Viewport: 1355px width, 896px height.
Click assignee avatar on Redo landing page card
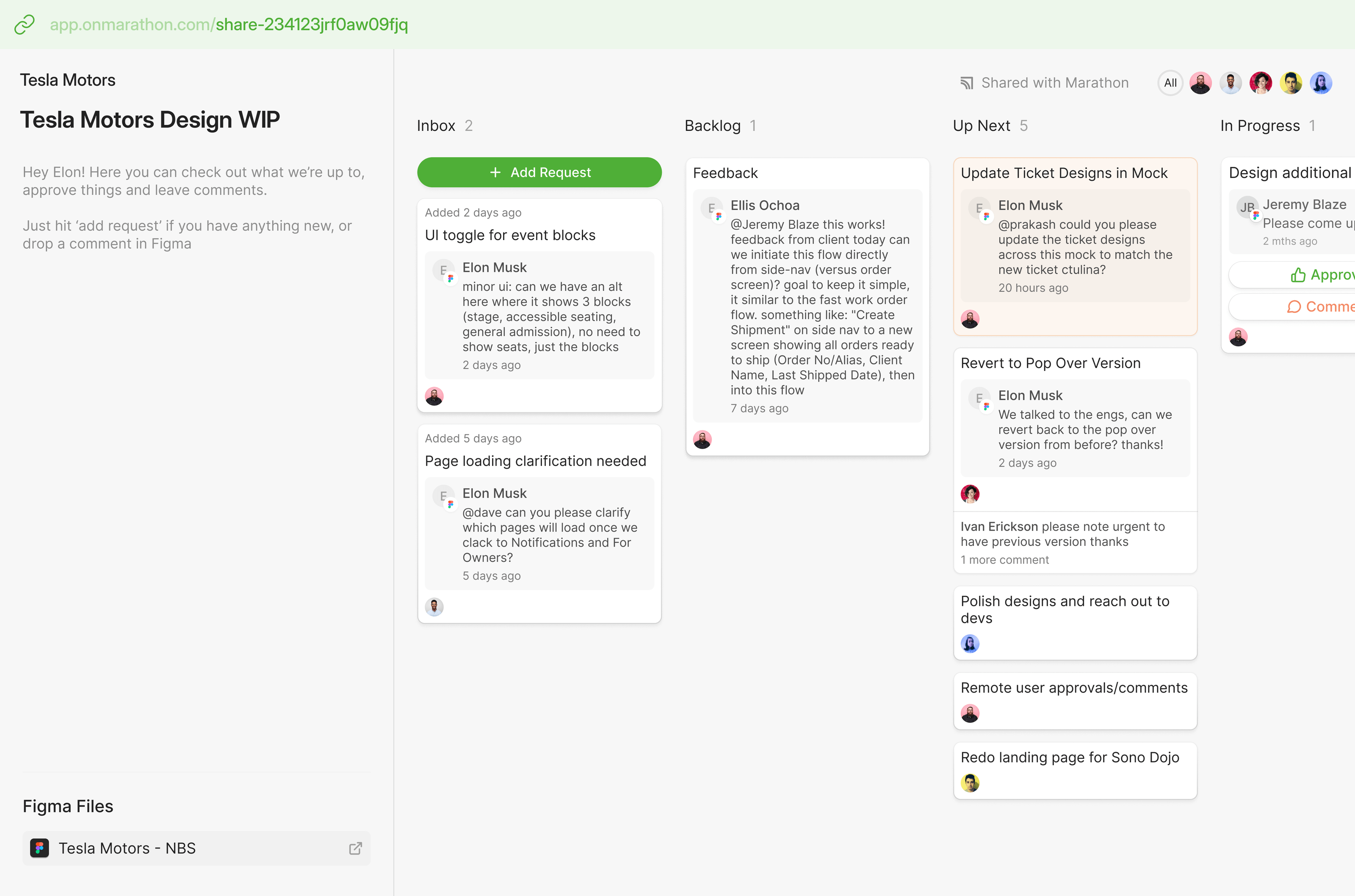click(970, 783)
